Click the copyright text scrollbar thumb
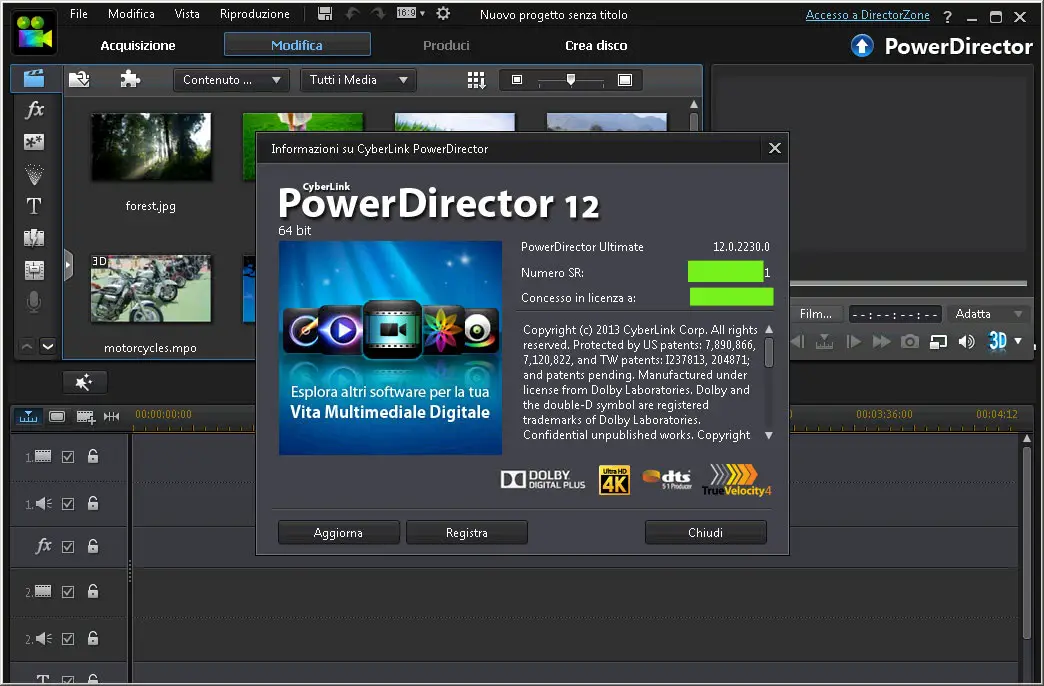Image resolution: width=1044 pixels, height=686 pixels. (769, 352)
